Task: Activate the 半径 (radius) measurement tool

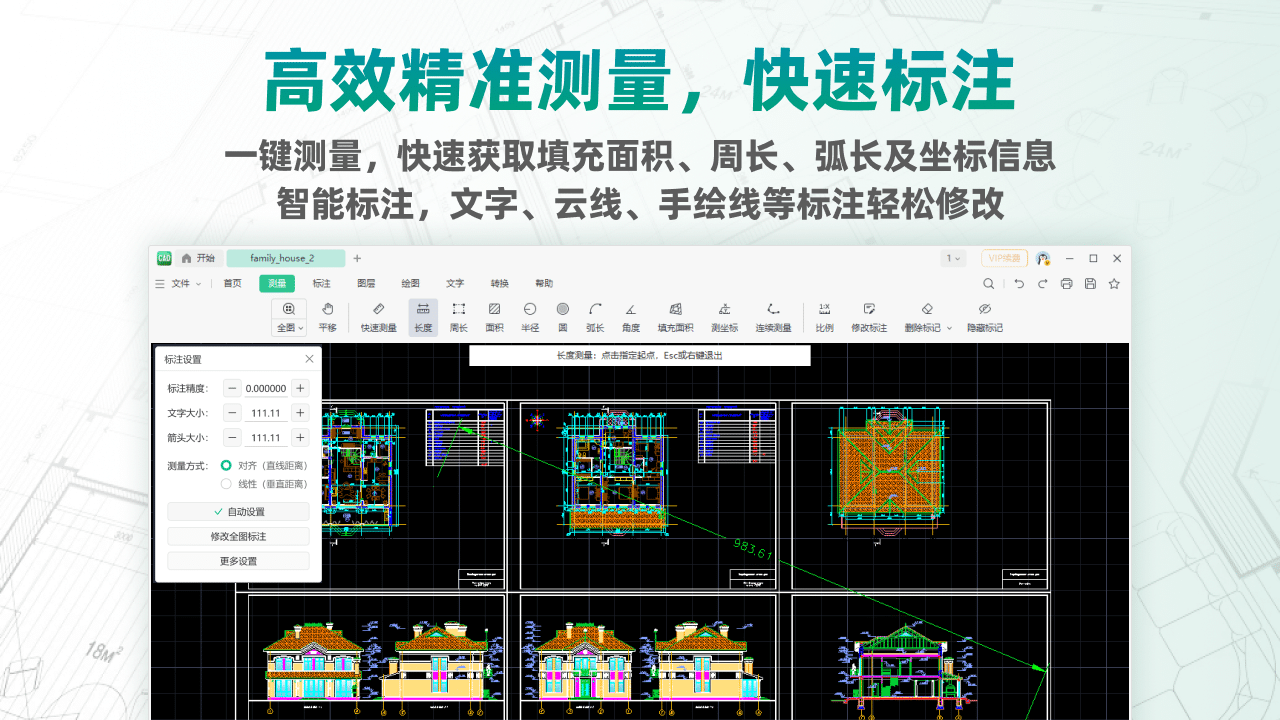Action: click(530, 317)
